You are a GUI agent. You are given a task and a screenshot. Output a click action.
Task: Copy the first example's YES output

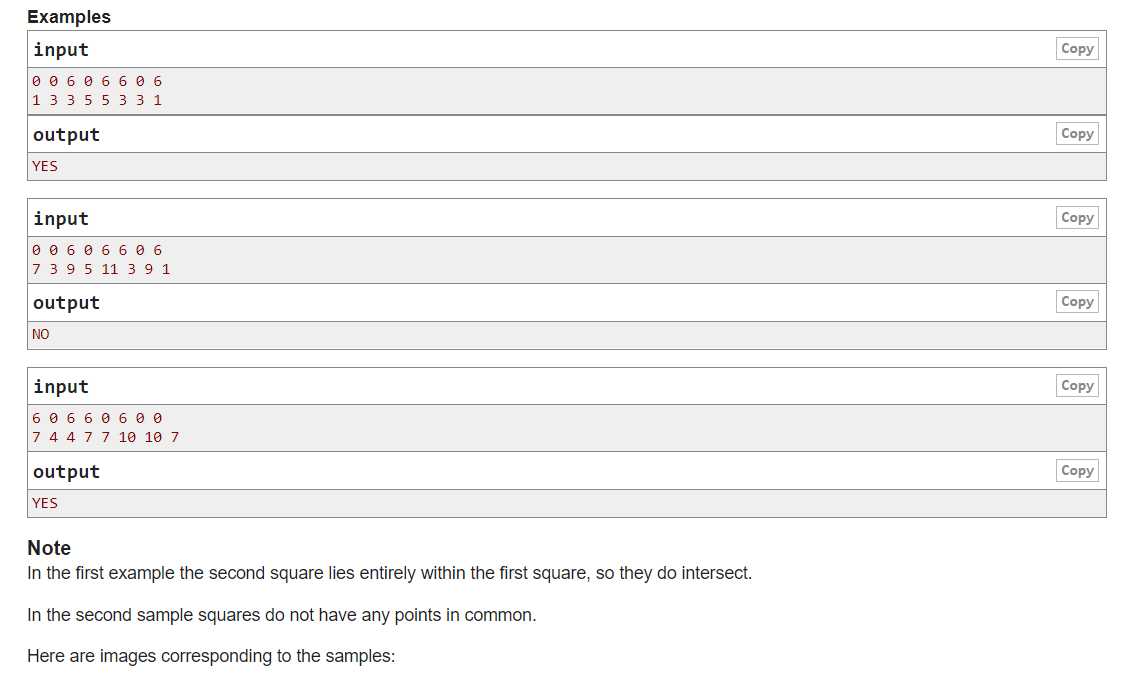tap(1076, 133)
